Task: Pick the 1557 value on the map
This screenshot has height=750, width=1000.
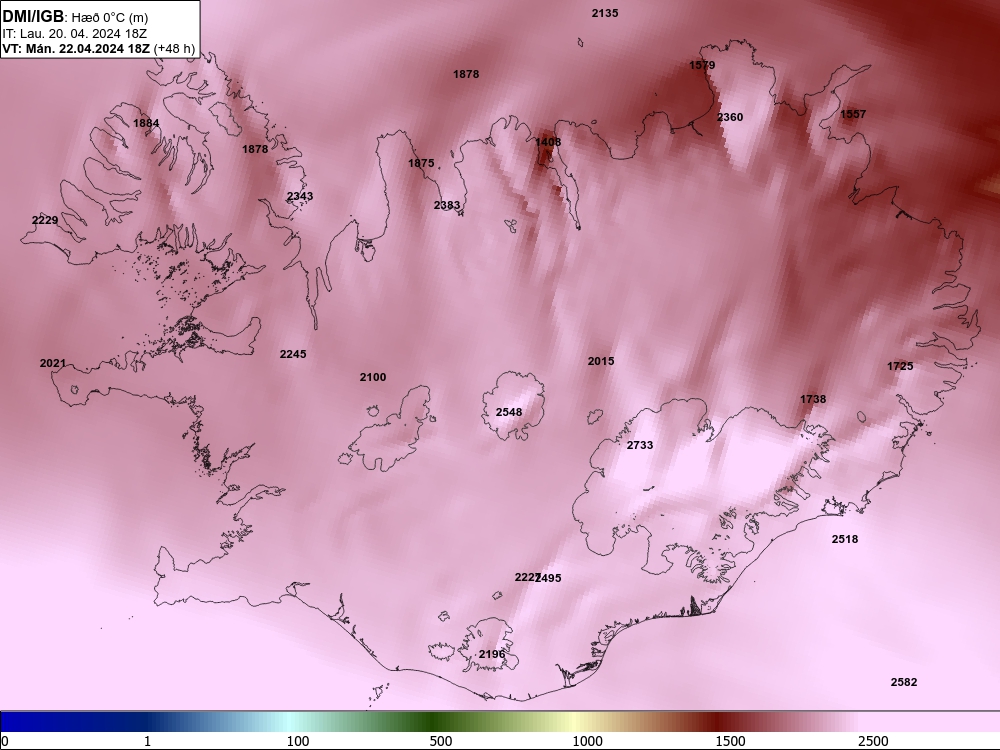Action: coord(853,114)
